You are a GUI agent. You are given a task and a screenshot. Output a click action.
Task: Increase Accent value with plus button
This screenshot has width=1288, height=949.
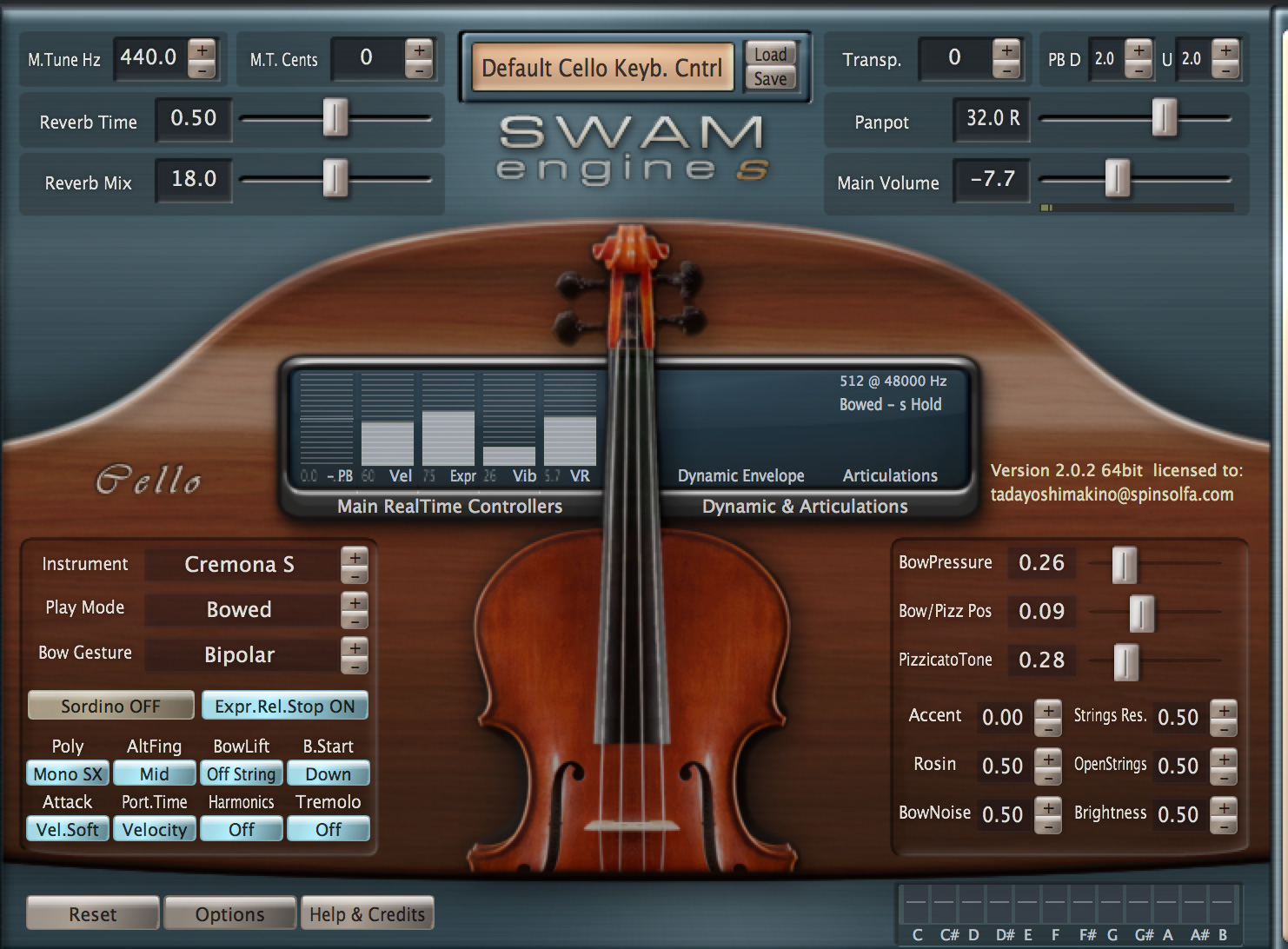point(1048,709)
